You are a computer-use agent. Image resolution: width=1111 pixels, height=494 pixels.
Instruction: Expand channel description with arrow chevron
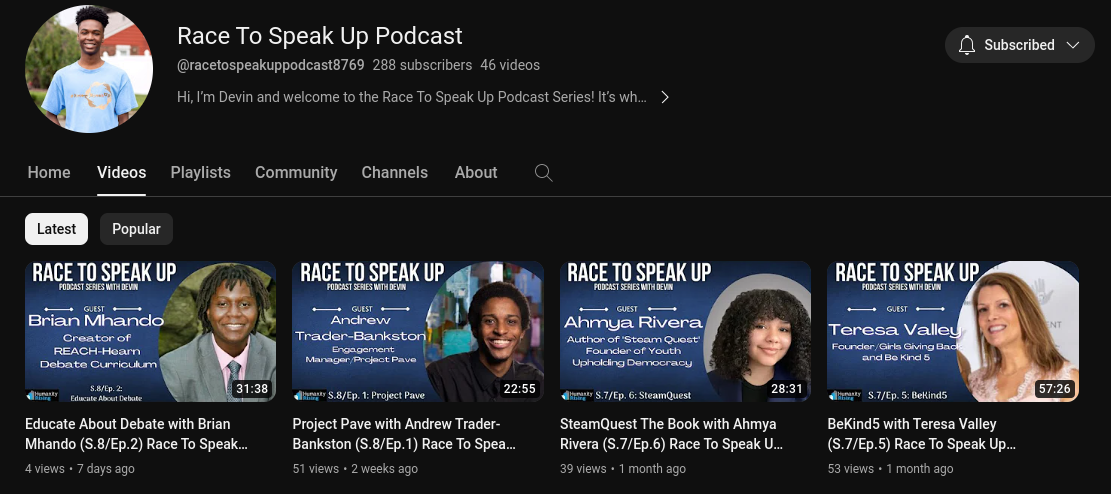664,97
